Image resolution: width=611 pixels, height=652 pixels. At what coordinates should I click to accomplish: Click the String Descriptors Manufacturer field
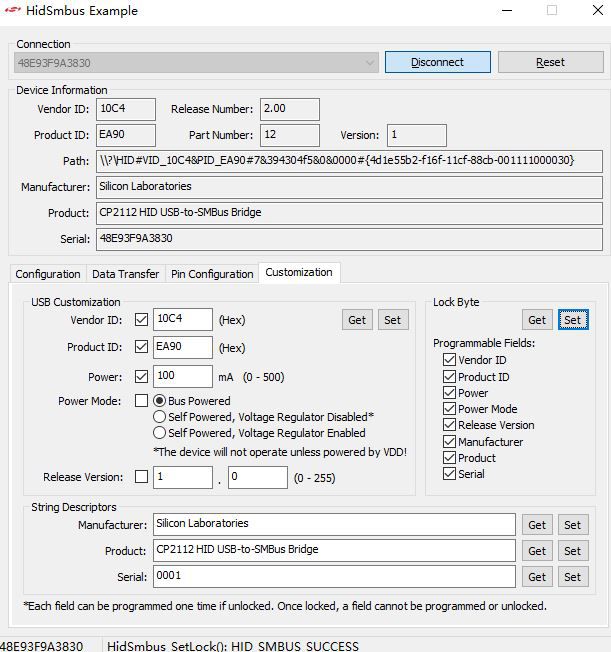(x=334, y=524)
